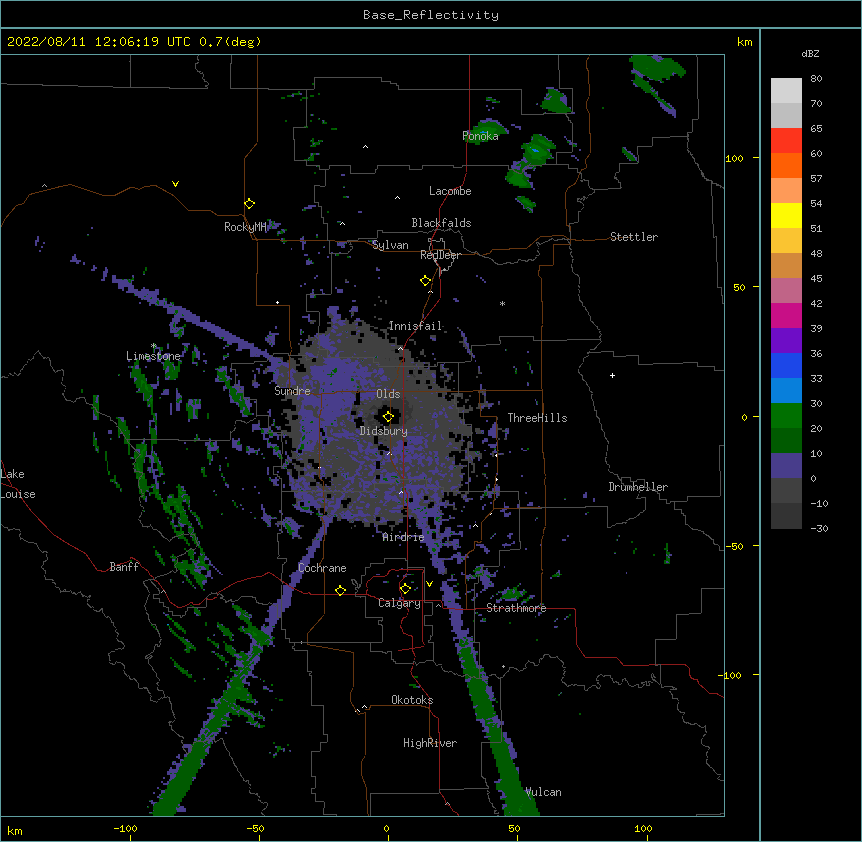Image resolution: width=862 pixels, height=842 pixels.
Task: Click the yellow radar site marker near Olds
Action: click(x=388, y=417)
